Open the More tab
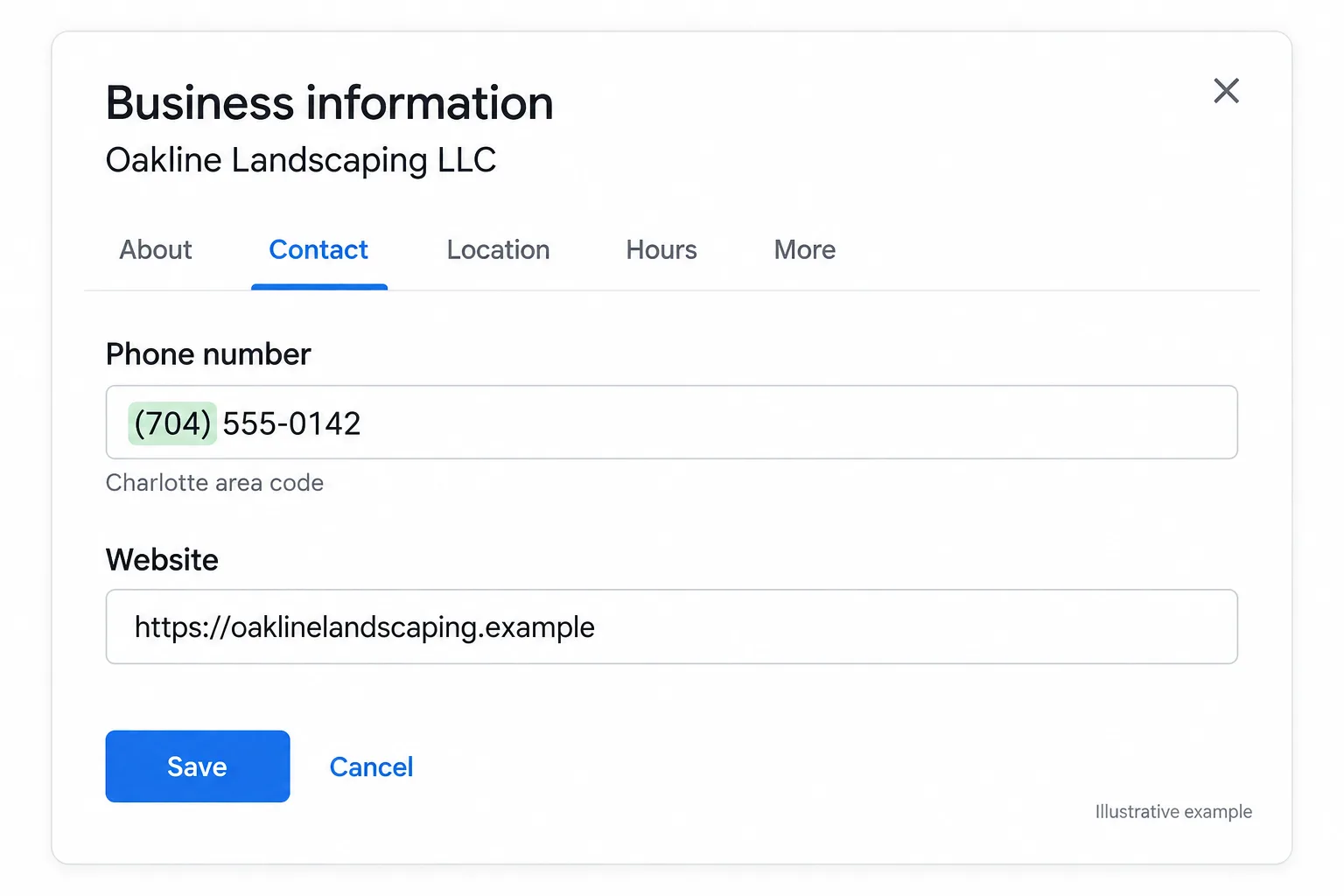 (805, 250)
